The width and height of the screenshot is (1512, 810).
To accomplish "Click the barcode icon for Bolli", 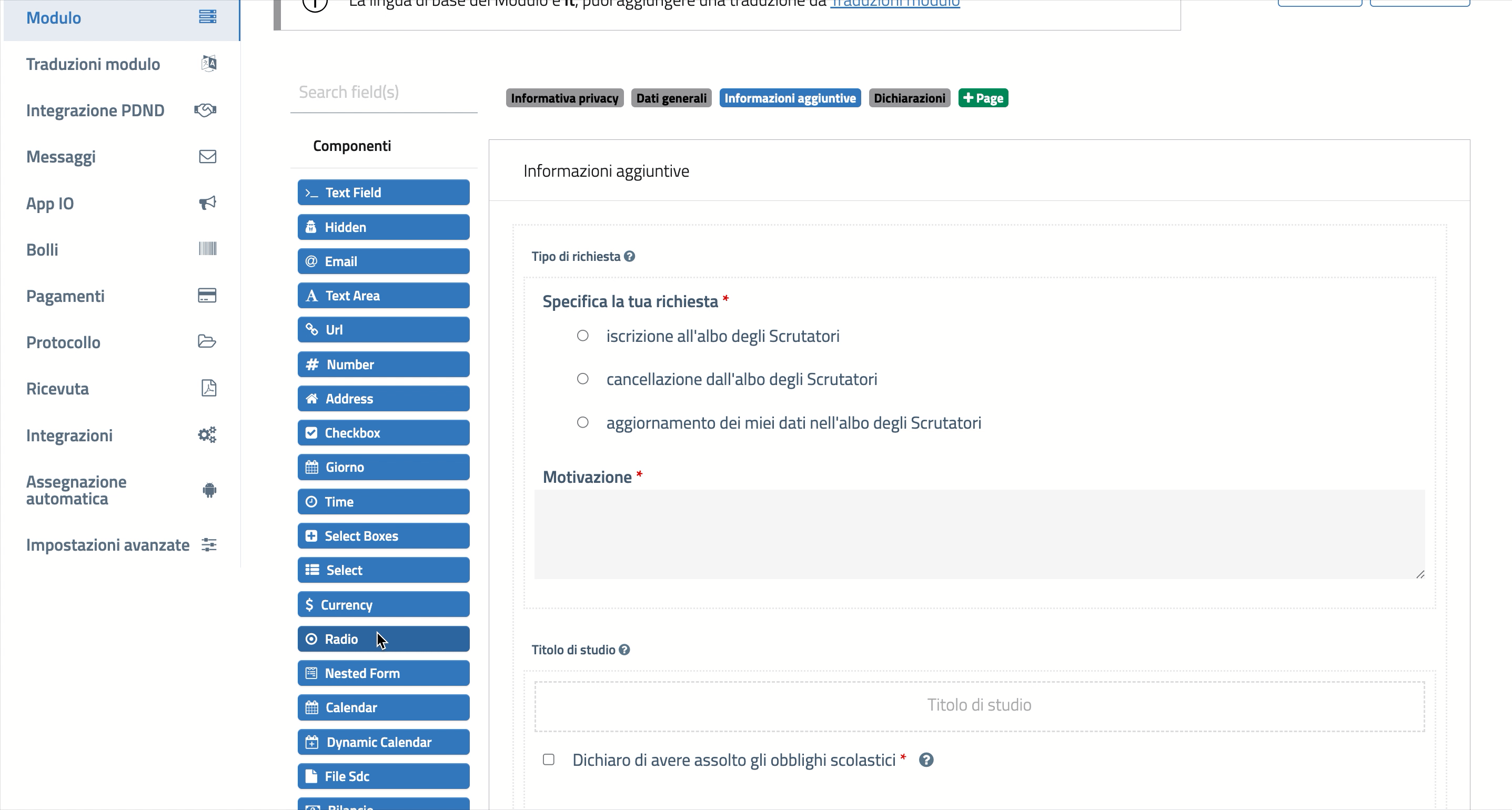I will click(x=207, y=249).
